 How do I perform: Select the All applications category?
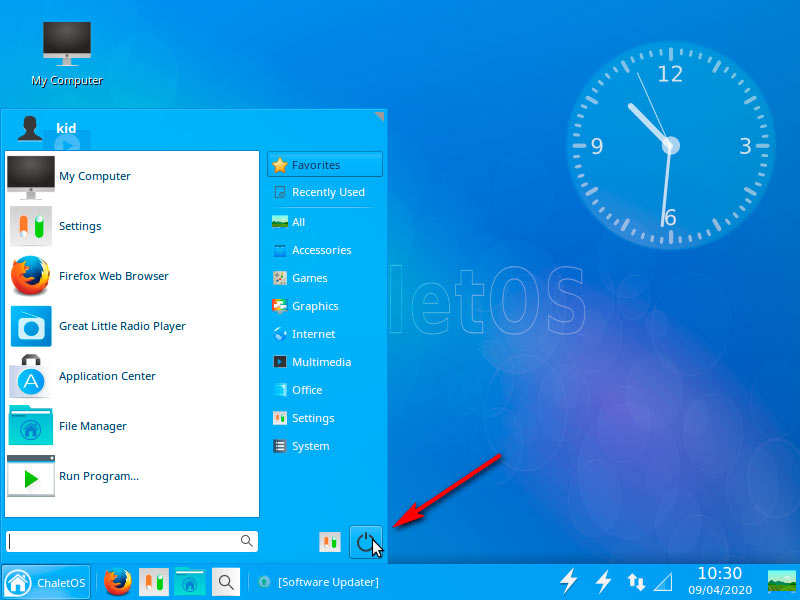325,222
